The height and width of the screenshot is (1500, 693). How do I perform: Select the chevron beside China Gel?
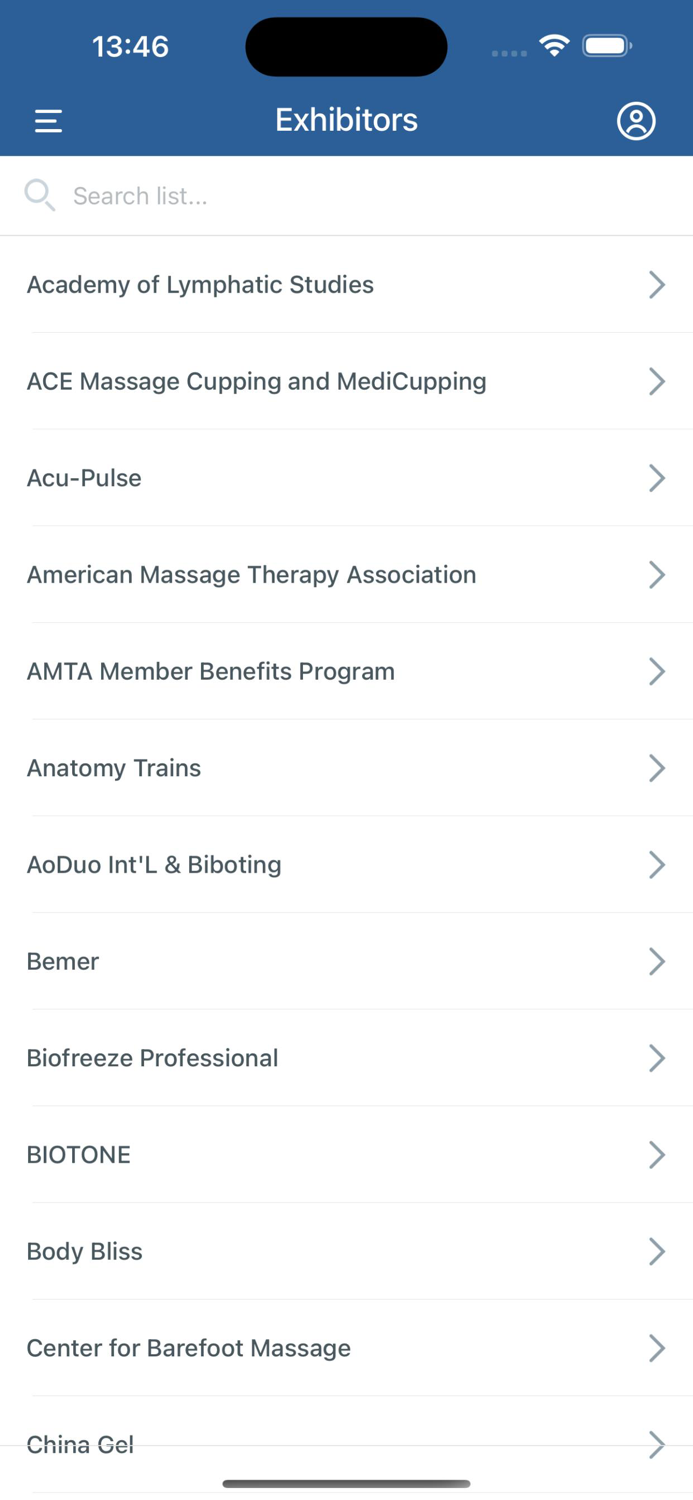click(x=657, y=1444)
